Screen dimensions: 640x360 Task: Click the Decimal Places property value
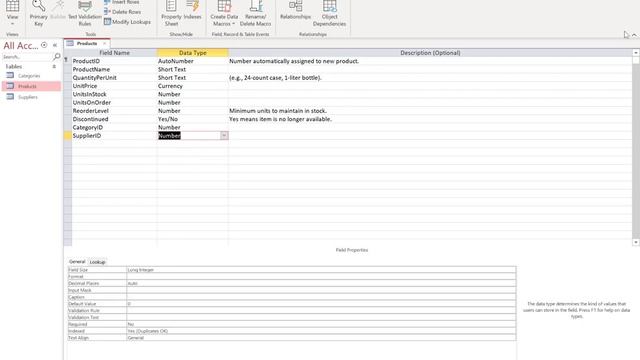(x=321, y=283)
